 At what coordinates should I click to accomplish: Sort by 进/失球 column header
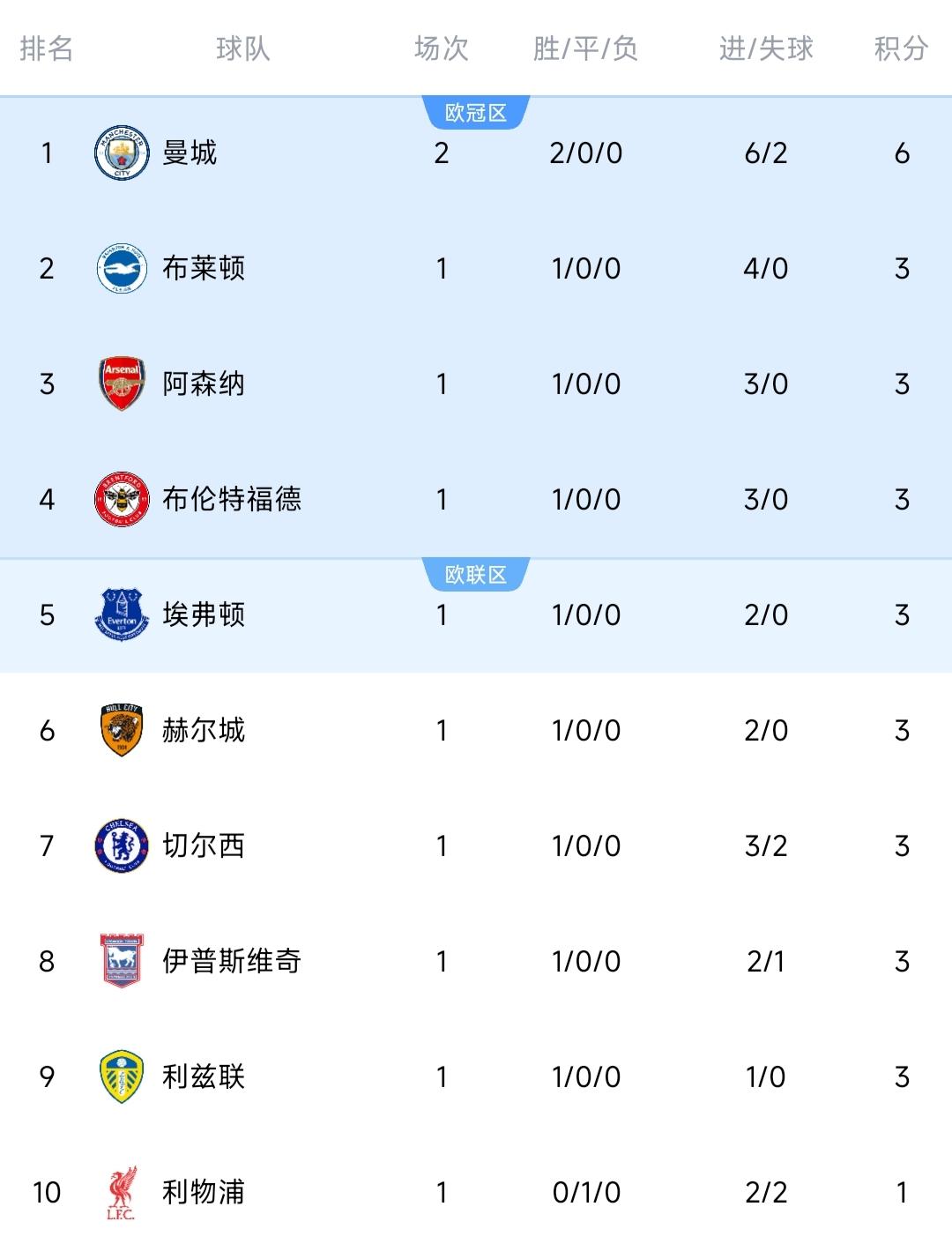[x=766, y=48]
